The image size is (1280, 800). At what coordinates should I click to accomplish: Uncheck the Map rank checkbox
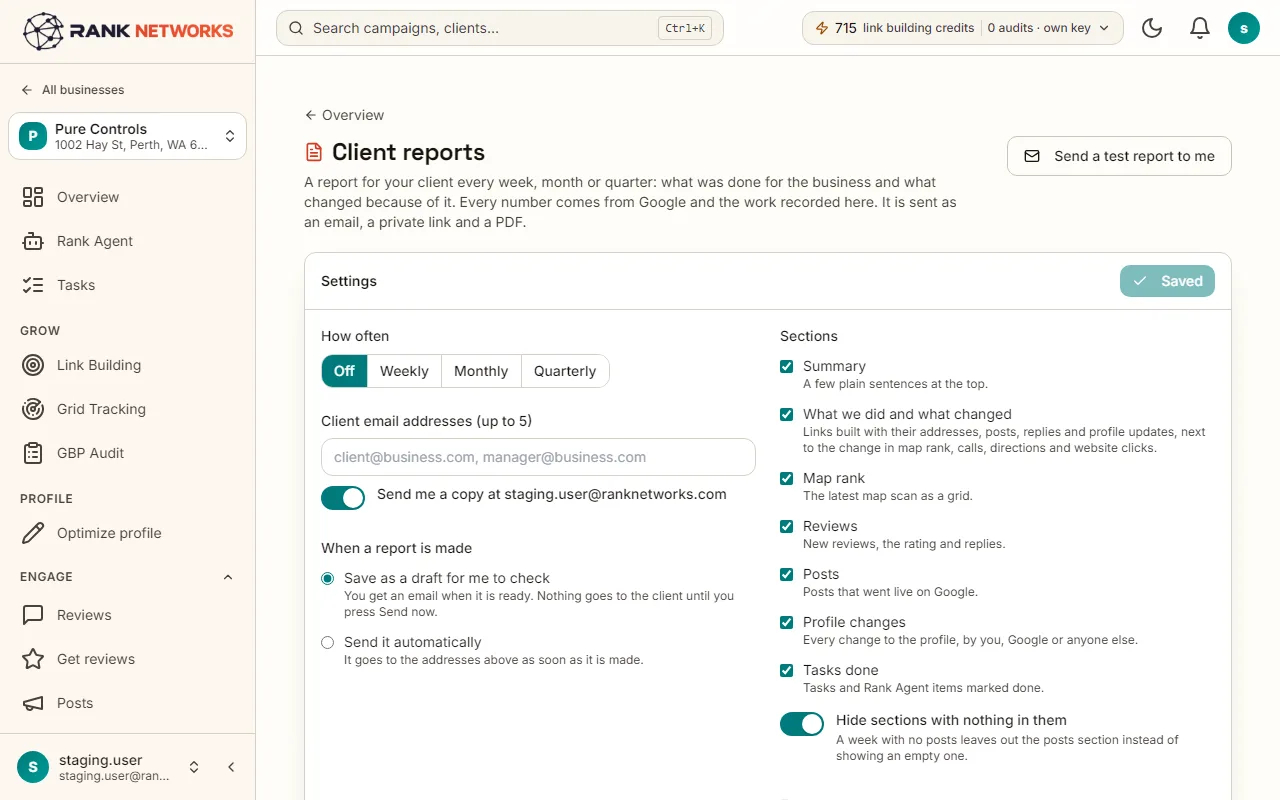coord(787,478)
